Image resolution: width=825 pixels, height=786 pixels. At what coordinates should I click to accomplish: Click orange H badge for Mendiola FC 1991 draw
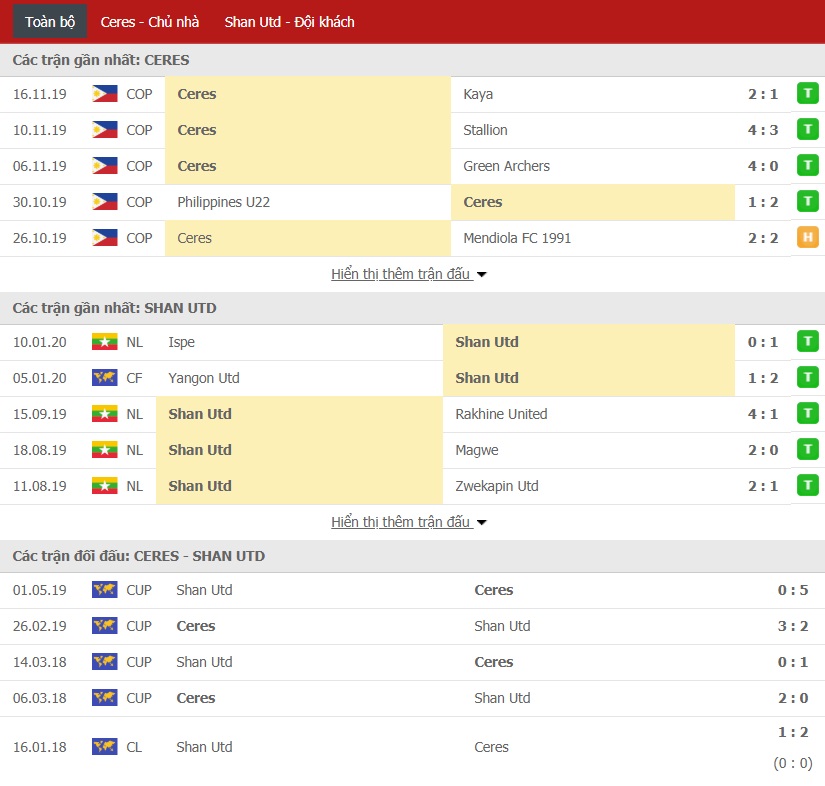pyautogui.click(x=808, y=237)
